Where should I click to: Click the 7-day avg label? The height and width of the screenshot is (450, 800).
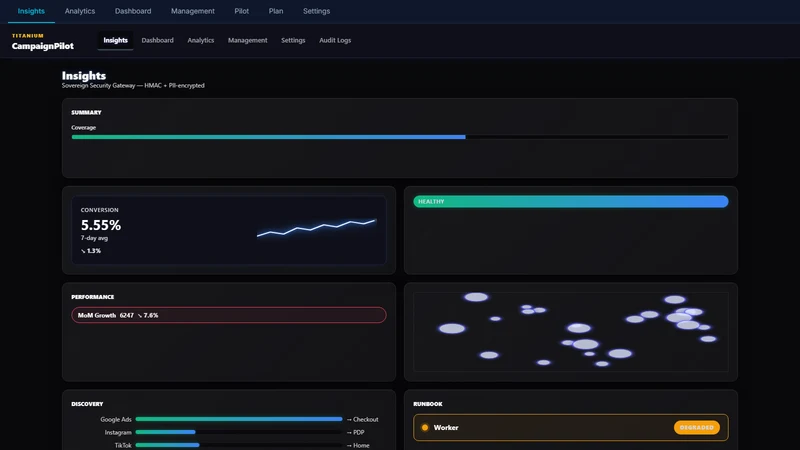pos(94,238)
